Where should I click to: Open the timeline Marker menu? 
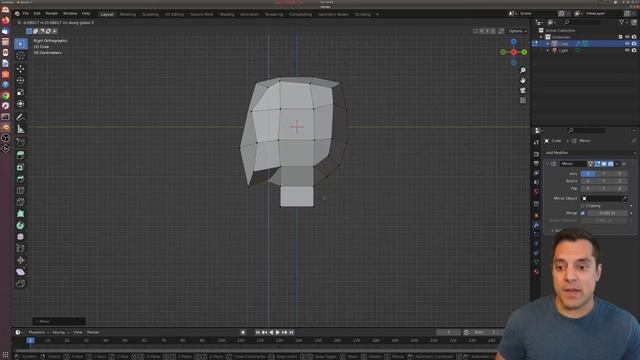[x=93, y=332]
